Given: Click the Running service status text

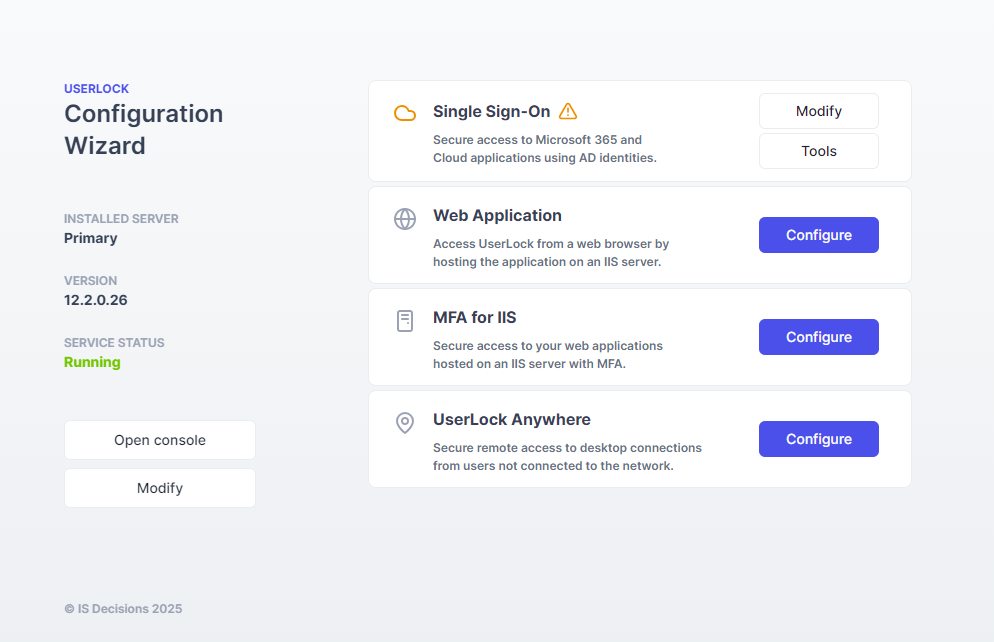Looking at the screenshot, I should point(92,362).
